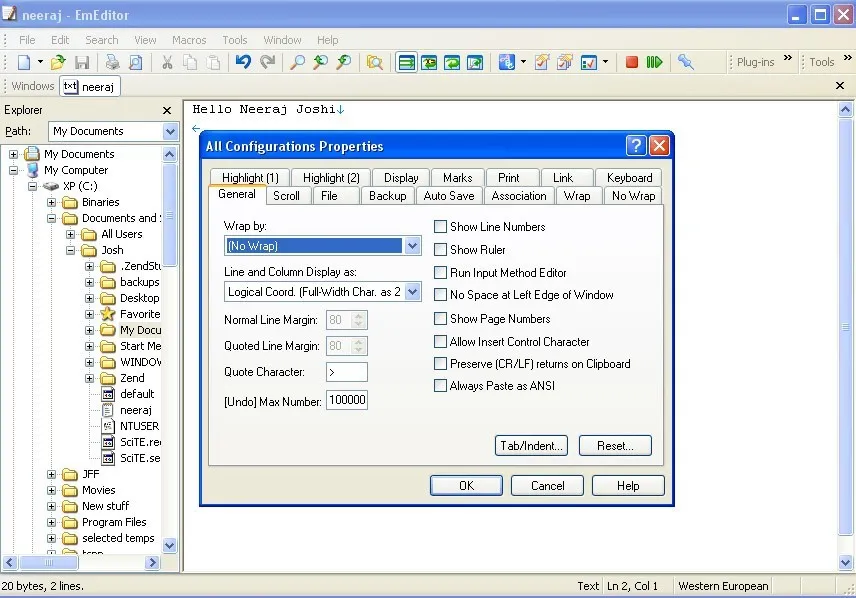Enable Show Page Numbers checkbox
This screenshot has width=856, height=598.
[x=440, y=318]
